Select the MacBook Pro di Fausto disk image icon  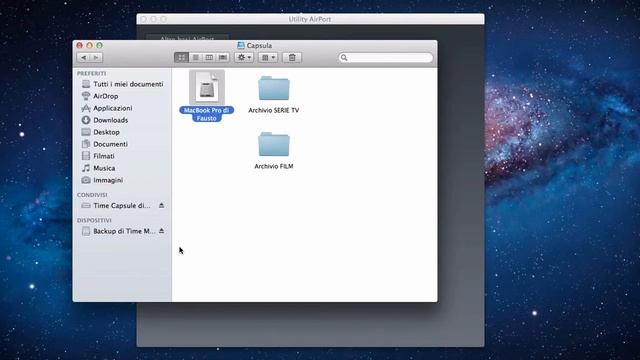207,87
